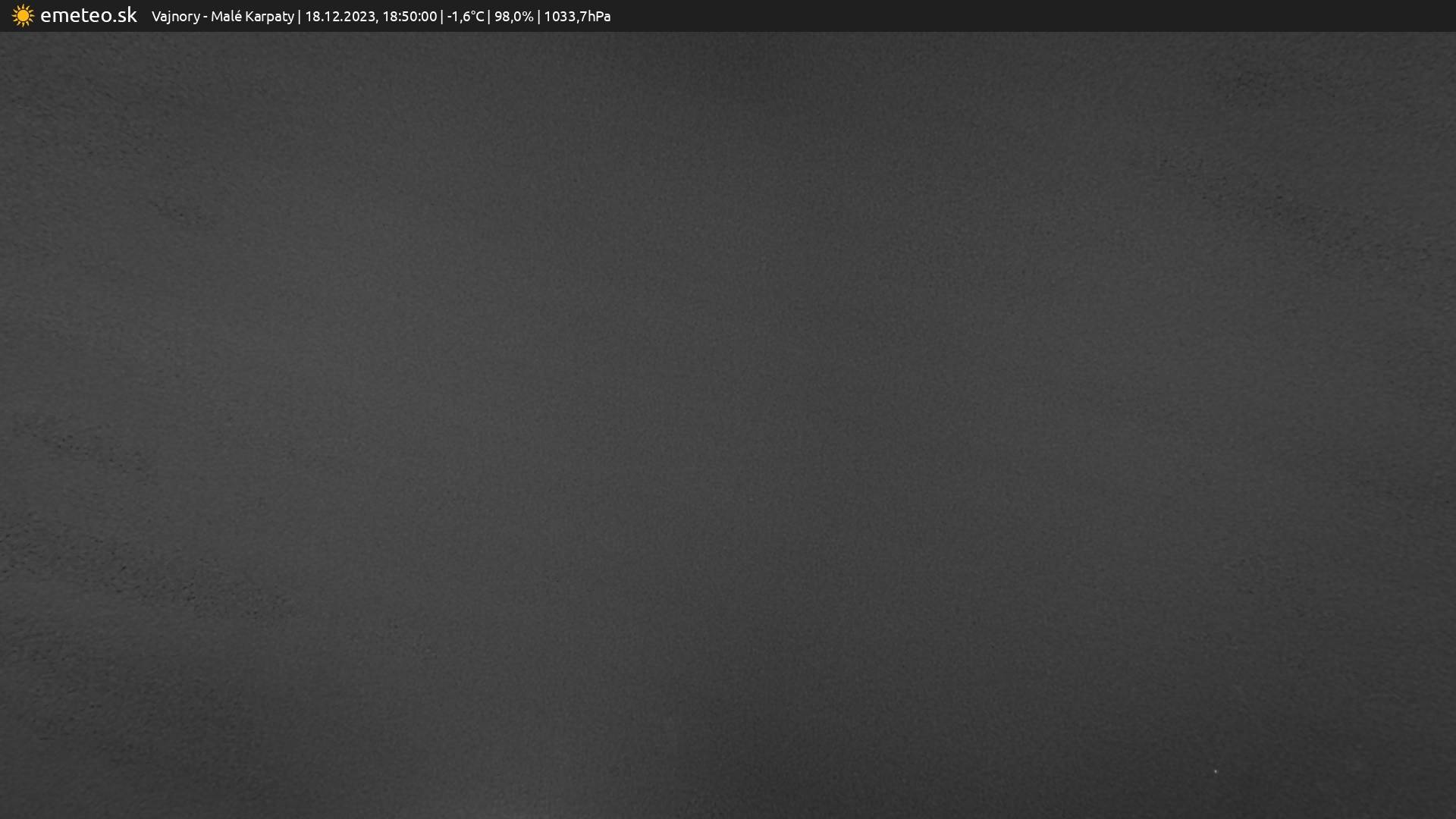Screen dimensions: 1456x819
Task: Click the center of the webcam image
Action: (x=728, y=425)
